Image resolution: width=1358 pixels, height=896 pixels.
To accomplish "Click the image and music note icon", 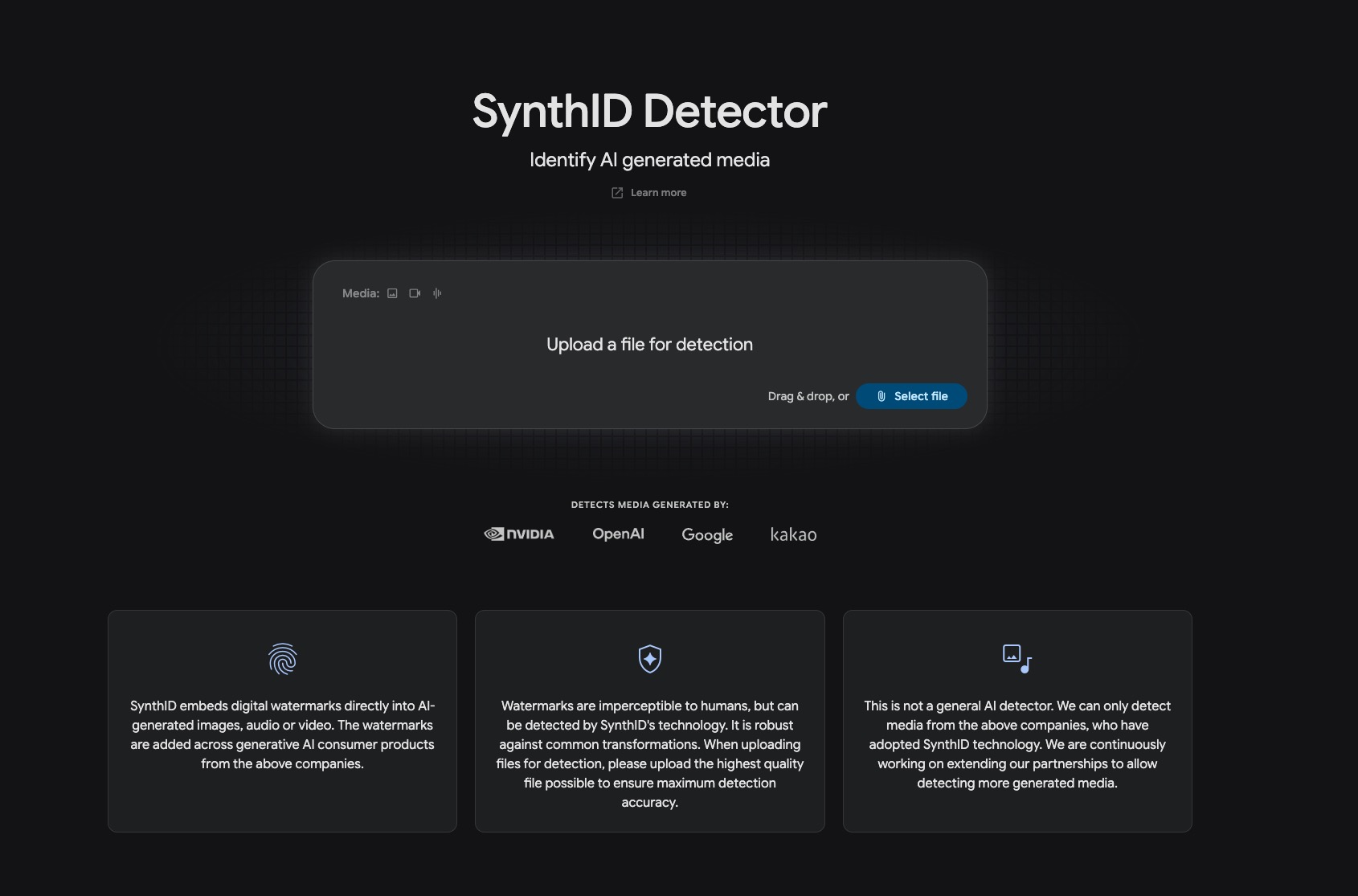I will pyautogui.click(x=1017, y=659).
